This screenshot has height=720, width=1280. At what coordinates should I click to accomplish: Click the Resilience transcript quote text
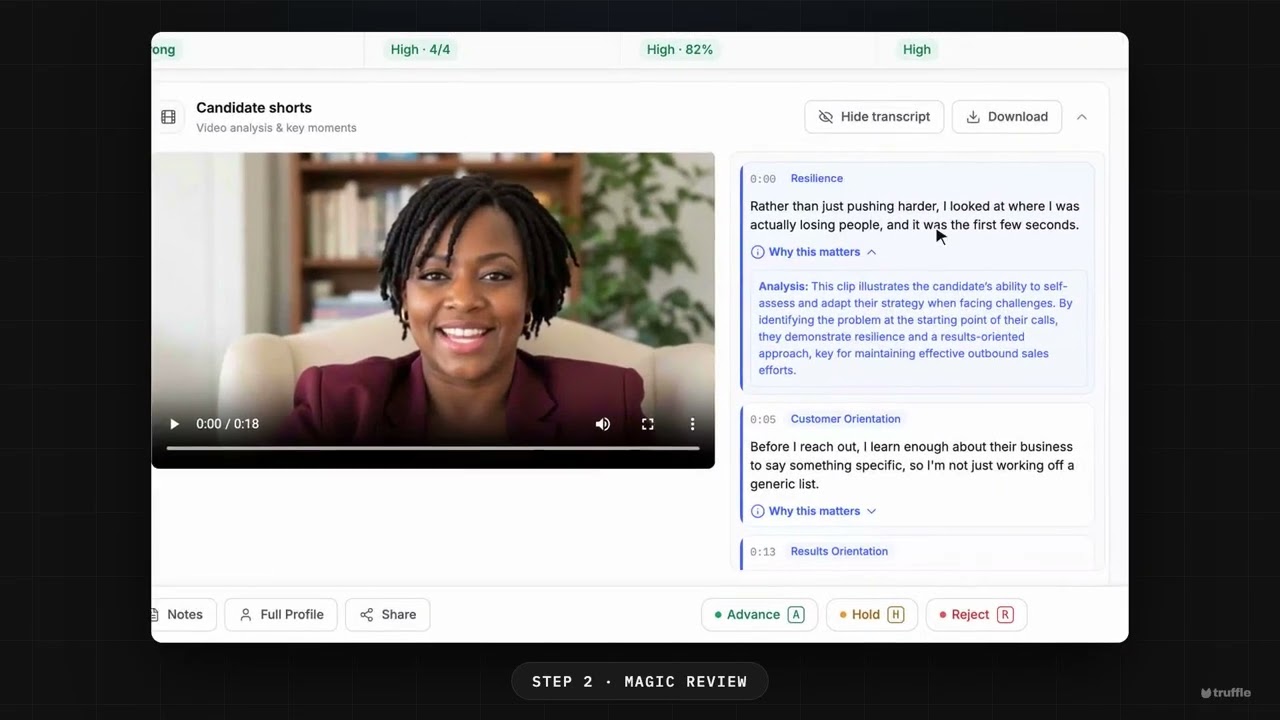coord(915,216)
